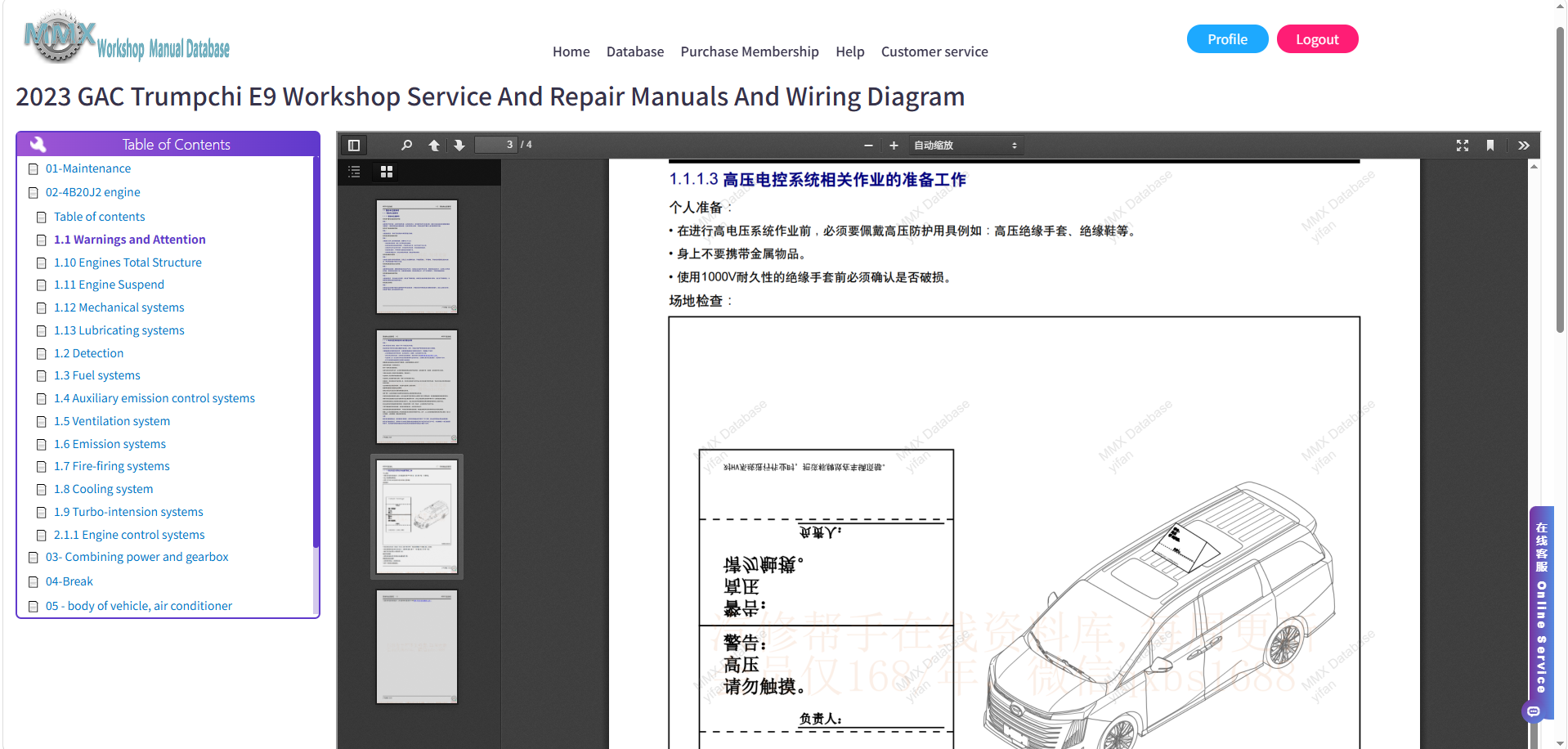The height and width of the screenshot is (749, 1568).
Task: Open 1.8 Cooling system
Action: coord(103,489)
